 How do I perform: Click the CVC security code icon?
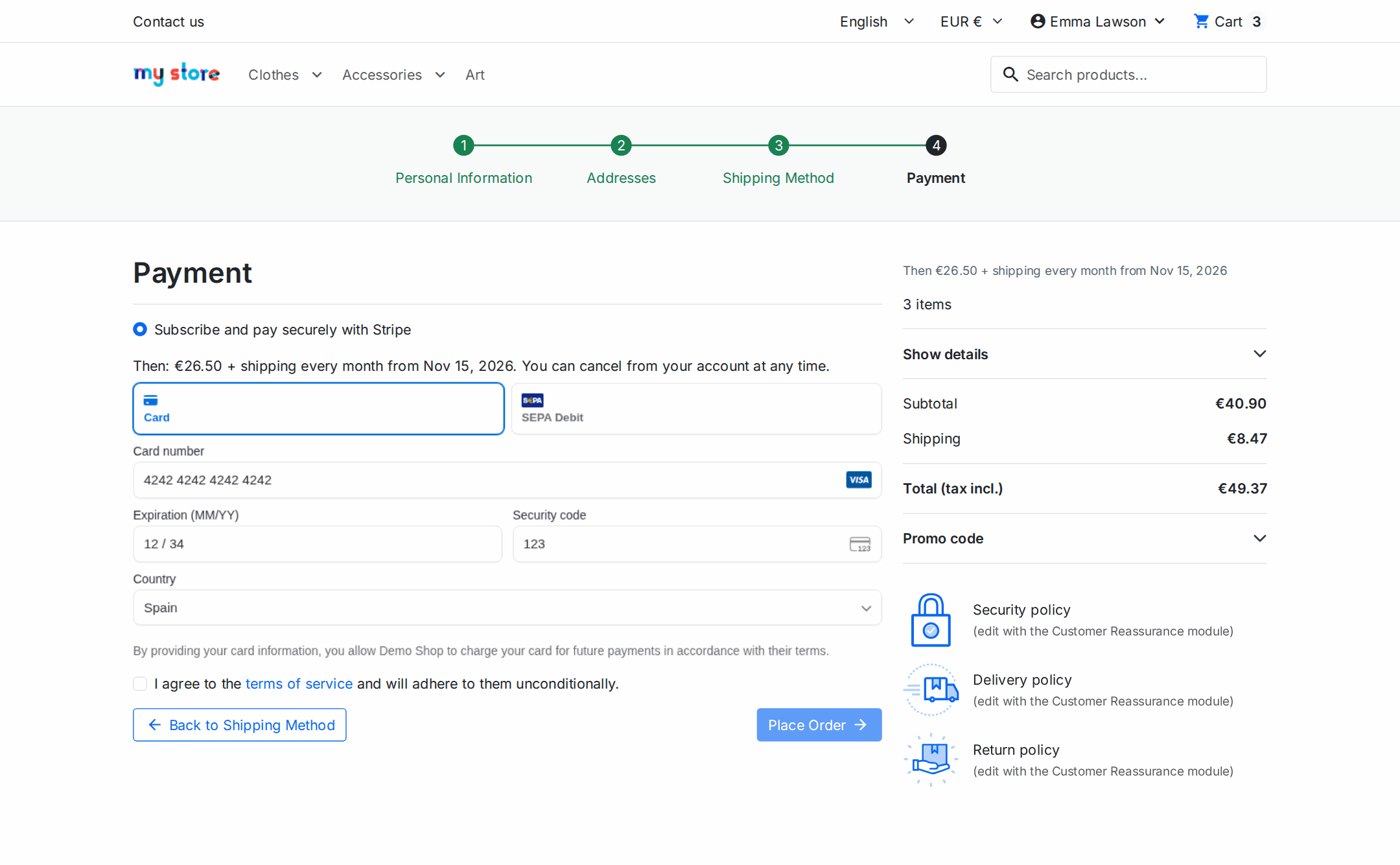[860, 544]
